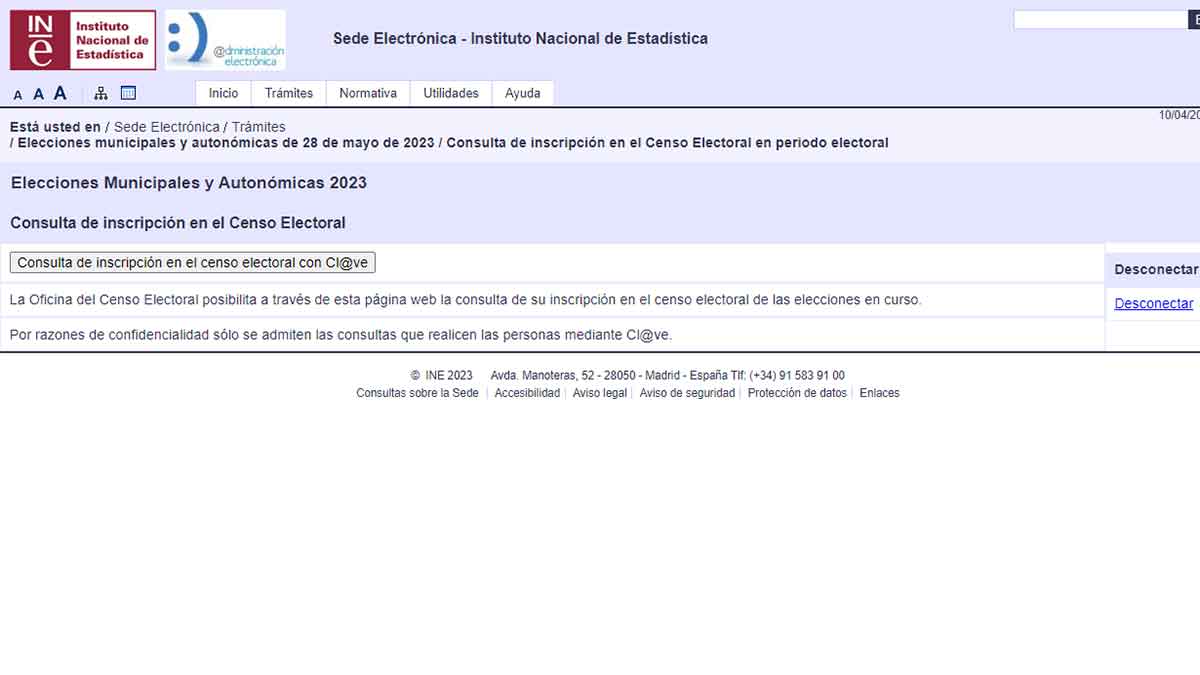Open the Ayuda tab
This screenshot has width=1200, height=675.
[521, 92]
